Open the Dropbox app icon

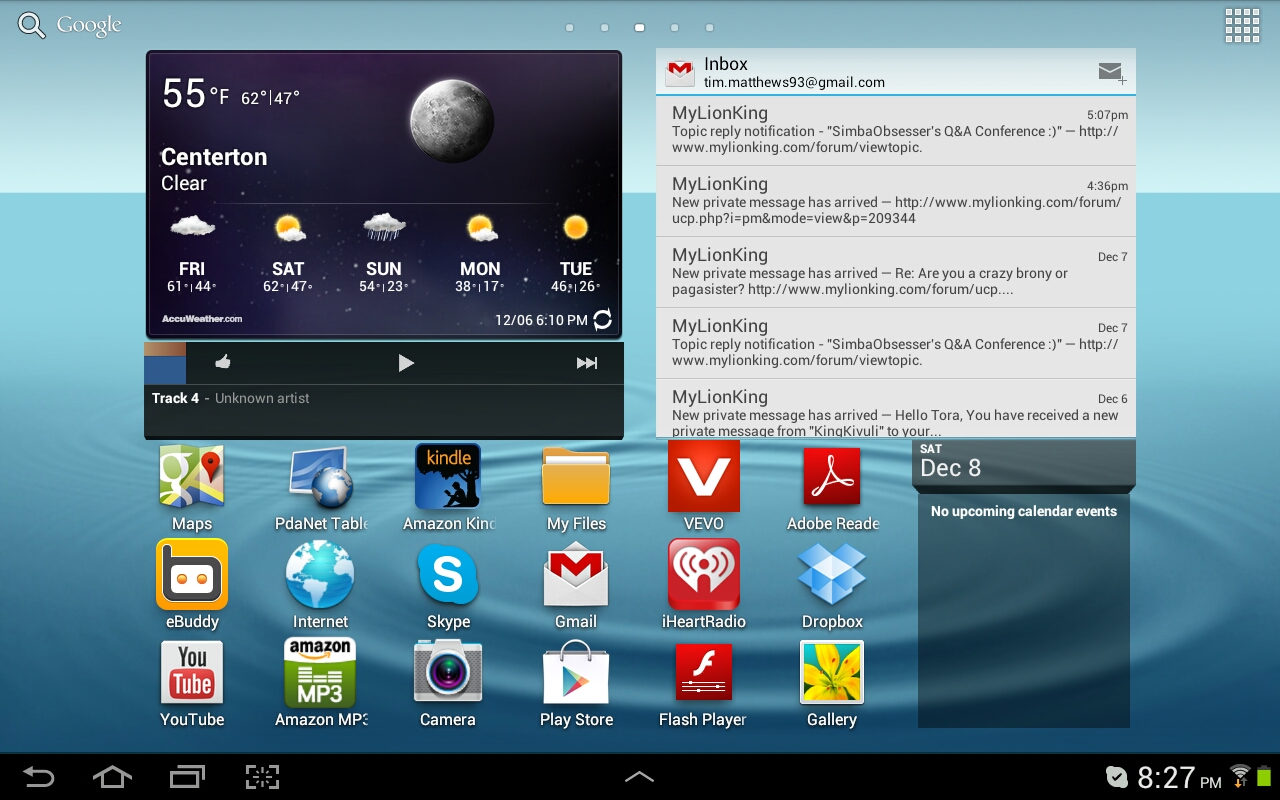[831, 576]
